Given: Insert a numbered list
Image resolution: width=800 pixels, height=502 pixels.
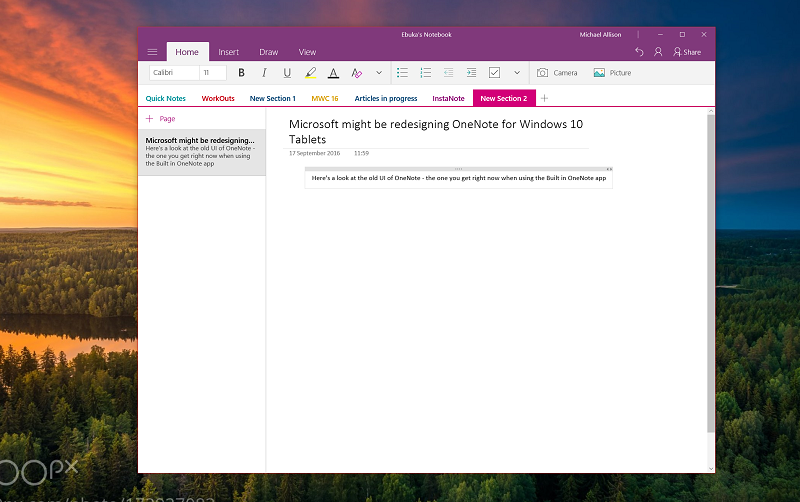Looking at the screenshot, I should [425, 73].
